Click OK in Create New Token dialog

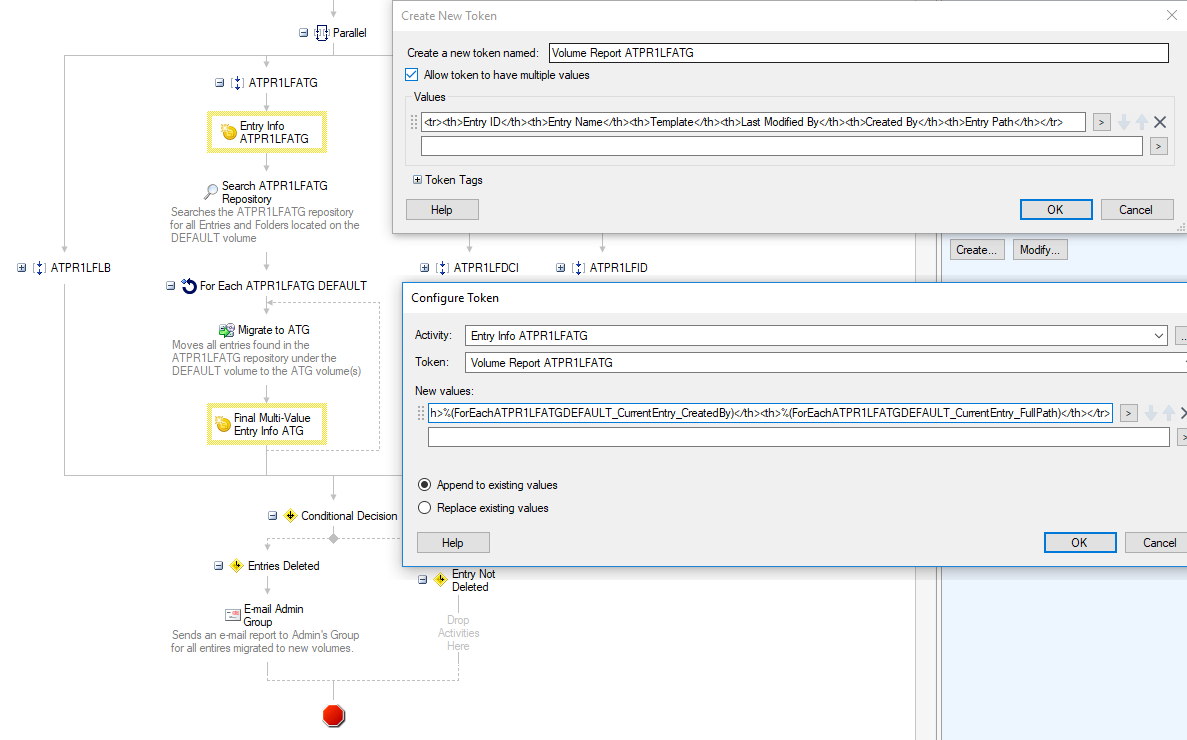1056,210
